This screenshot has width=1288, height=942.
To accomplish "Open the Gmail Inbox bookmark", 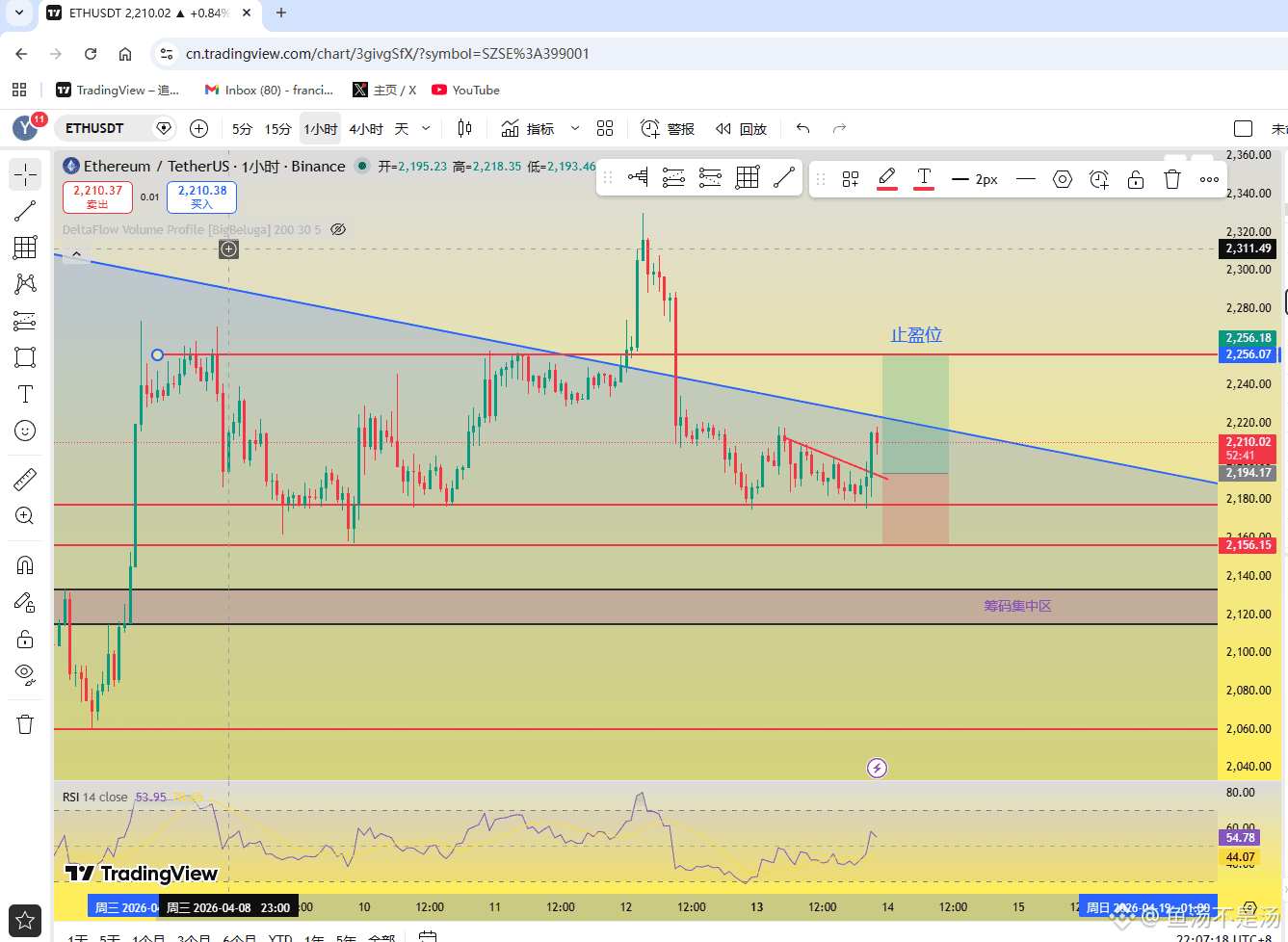I will pyautogui.click(x=269, y=90).
